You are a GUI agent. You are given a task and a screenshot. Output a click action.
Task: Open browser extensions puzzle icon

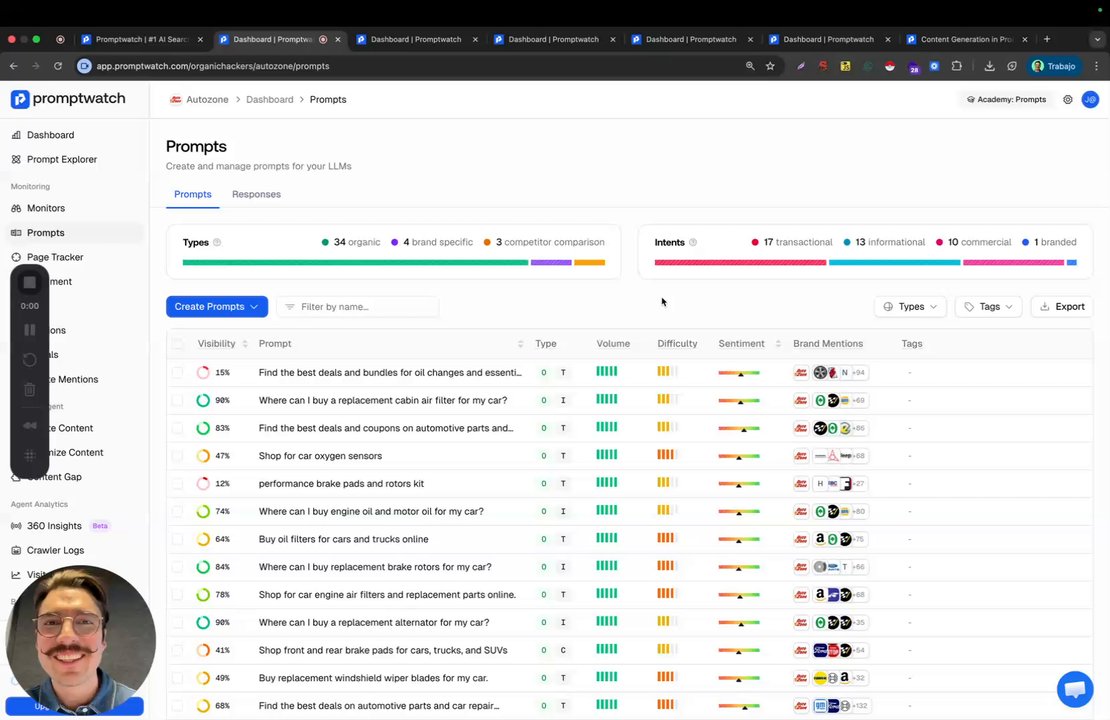(x=956, y=66)
